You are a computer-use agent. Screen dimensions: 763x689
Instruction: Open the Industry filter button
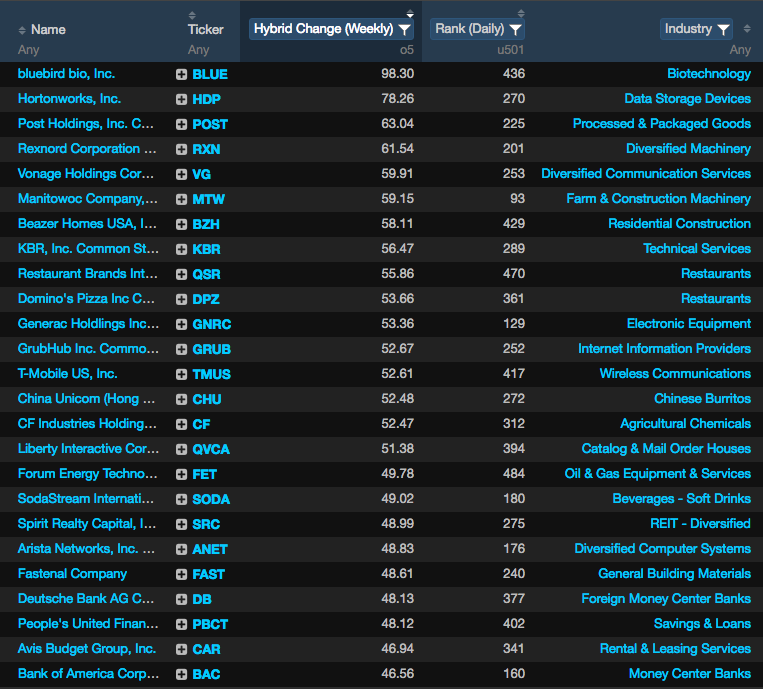tap(696, 29)
